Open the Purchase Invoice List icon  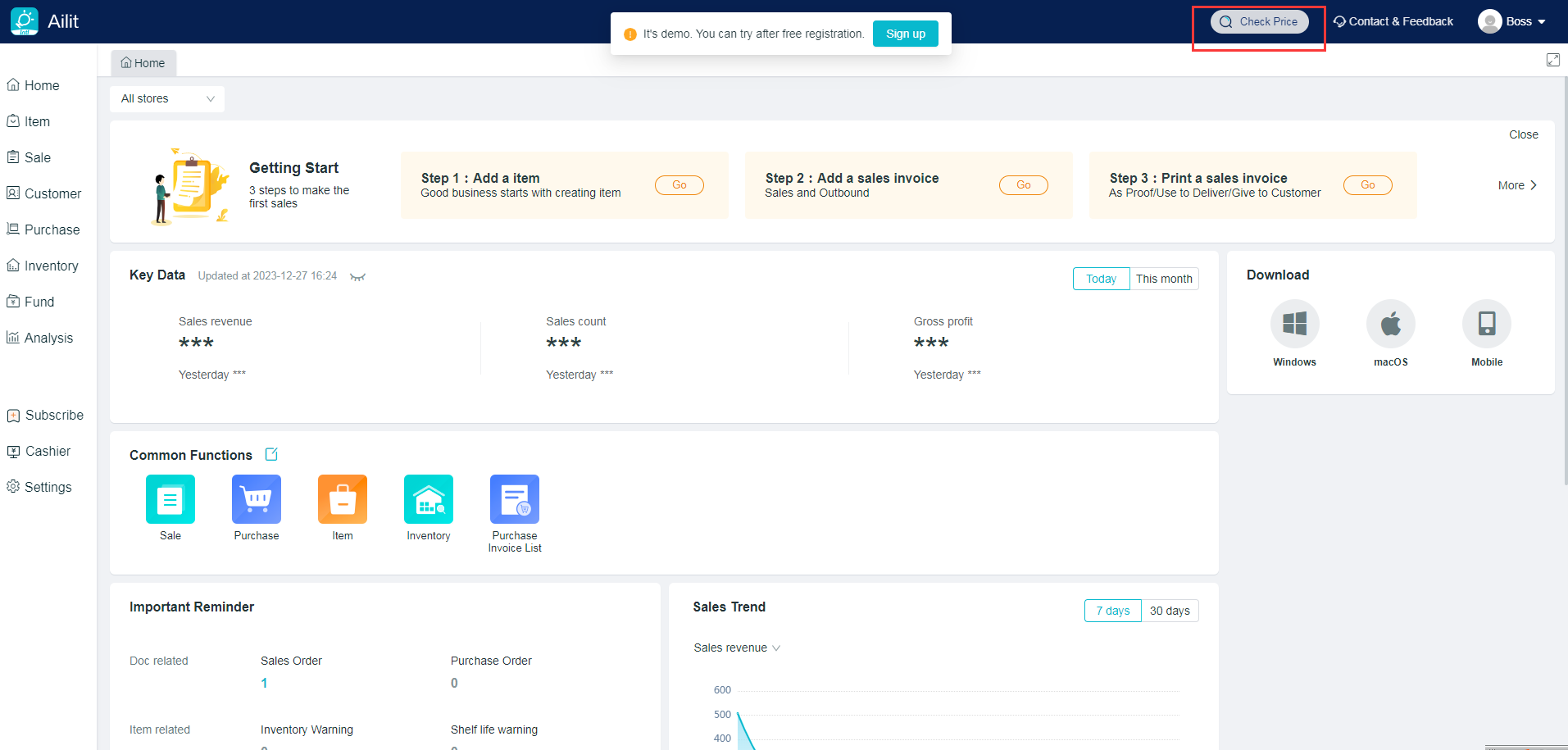515,499
